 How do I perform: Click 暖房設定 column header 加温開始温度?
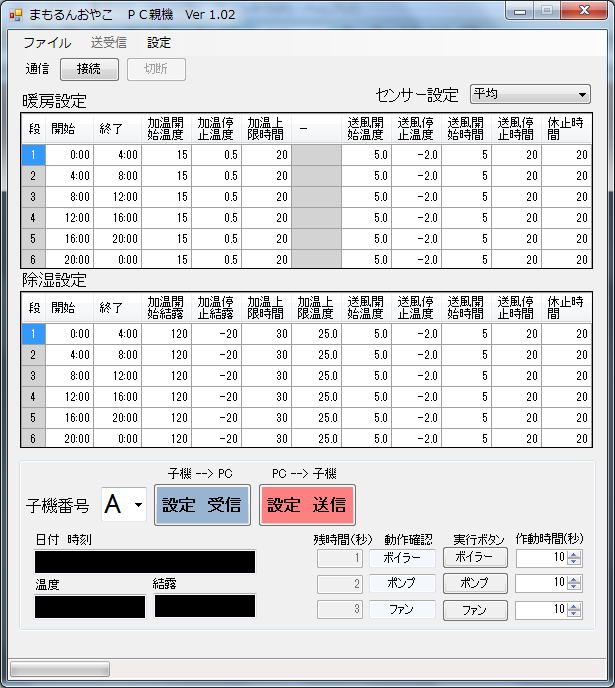166,129
